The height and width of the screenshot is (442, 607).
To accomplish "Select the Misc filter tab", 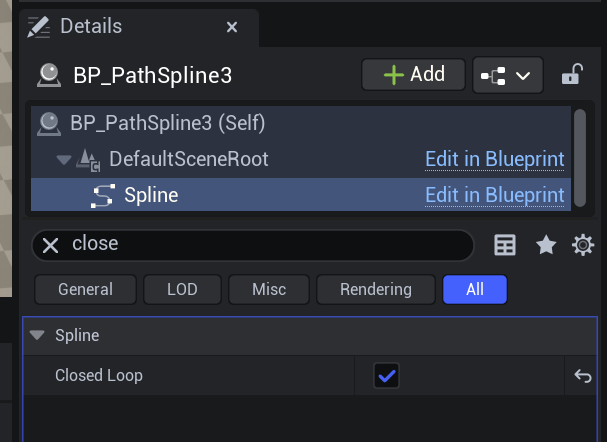I will pyautogui.click(x=269, y=290).
